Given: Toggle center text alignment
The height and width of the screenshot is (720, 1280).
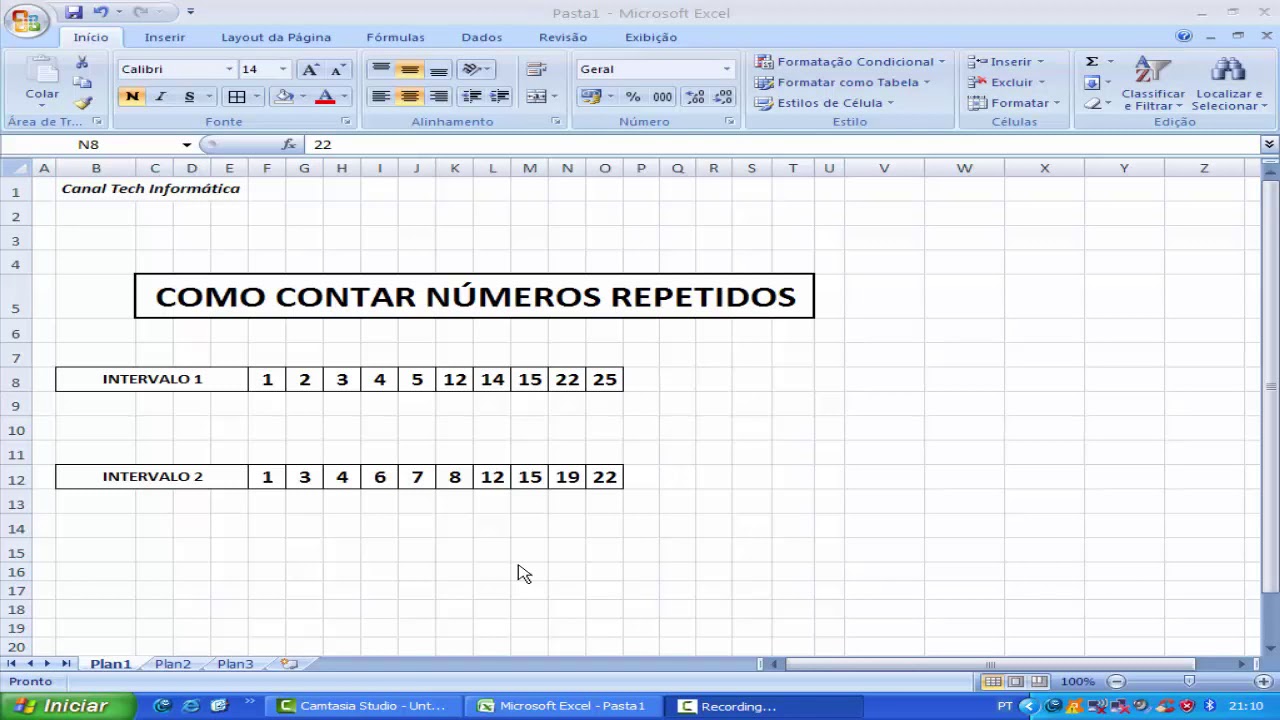Looking at the screenshot, I should 409,97.
